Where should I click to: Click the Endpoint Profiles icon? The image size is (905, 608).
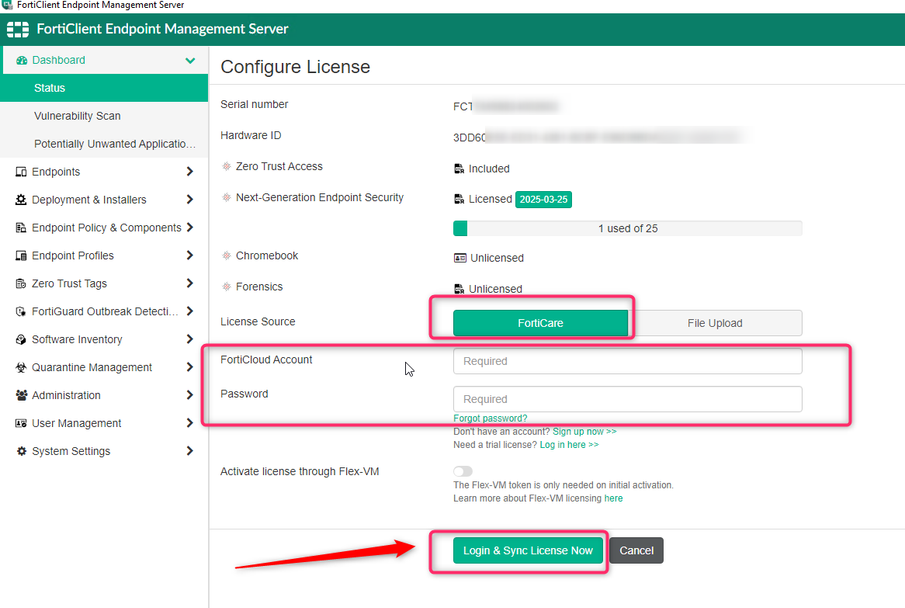(21, 255)
